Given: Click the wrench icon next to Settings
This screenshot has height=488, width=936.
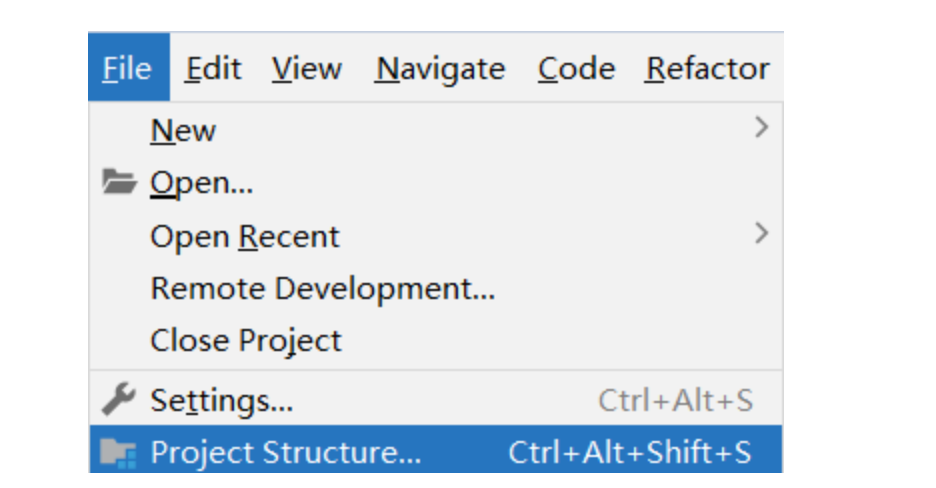Looking at the screenshot, I should tap(119, 399).
